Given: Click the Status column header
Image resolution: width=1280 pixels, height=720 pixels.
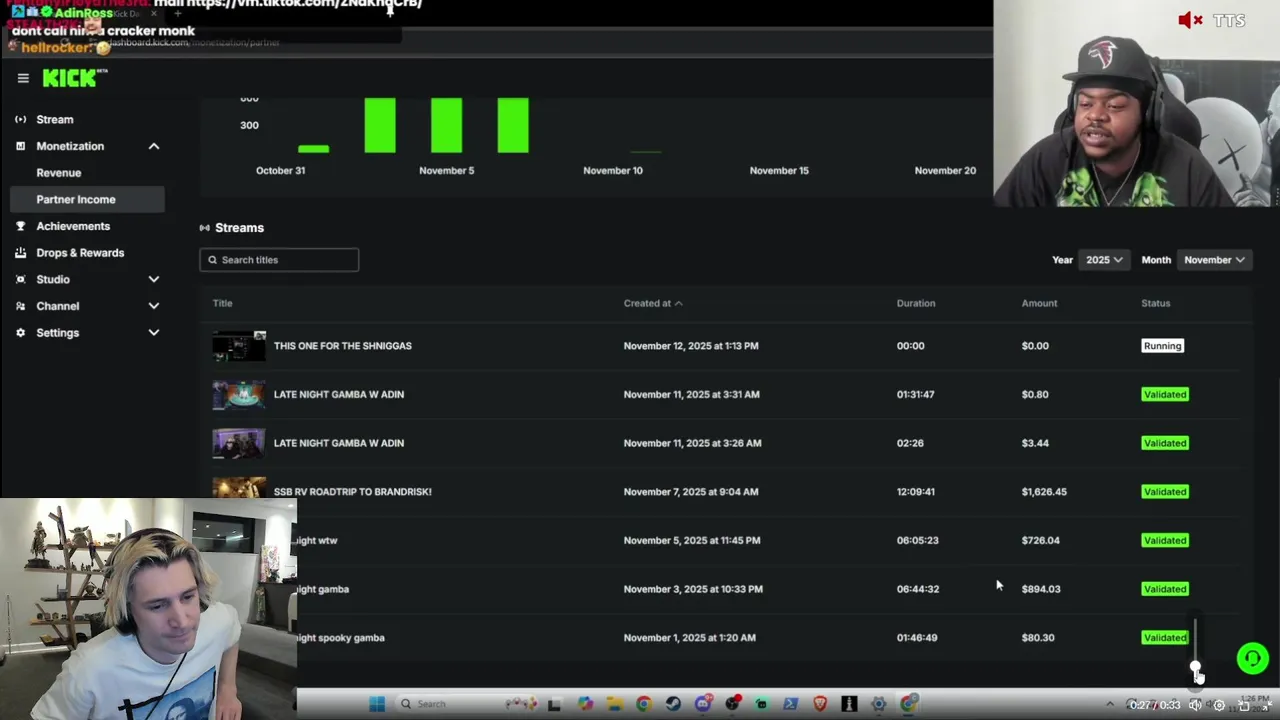Looking at the screenshot, I should 1155,303.
